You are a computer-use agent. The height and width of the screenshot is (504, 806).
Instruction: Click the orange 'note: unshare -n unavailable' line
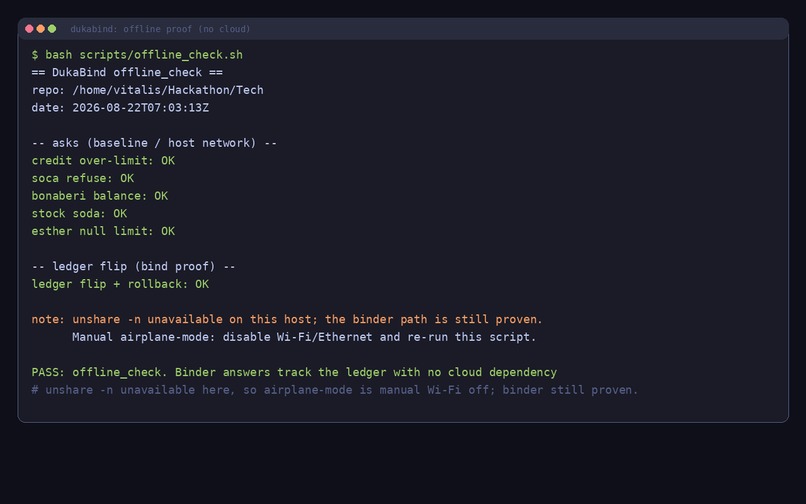coord(287,319)
